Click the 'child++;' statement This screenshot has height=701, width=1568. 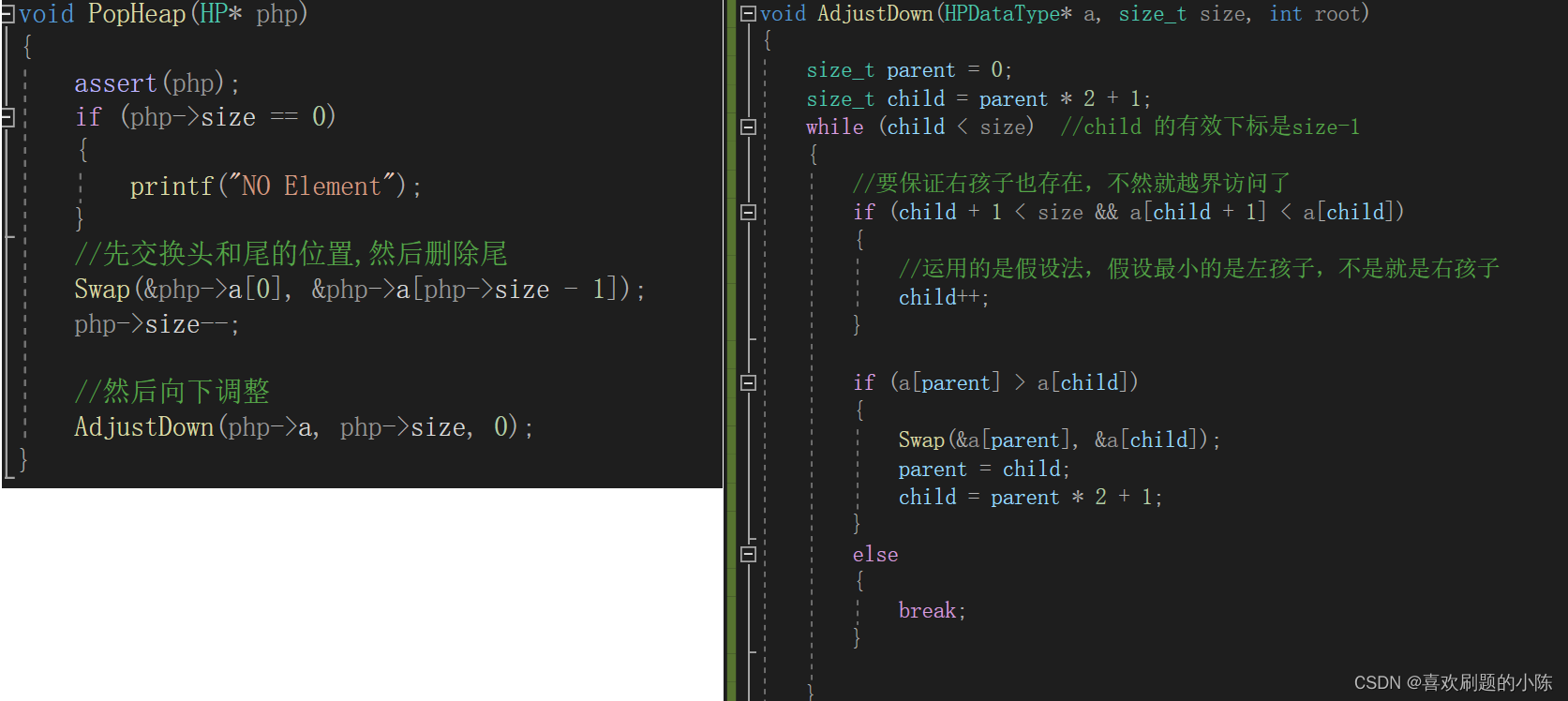[943, 298]
